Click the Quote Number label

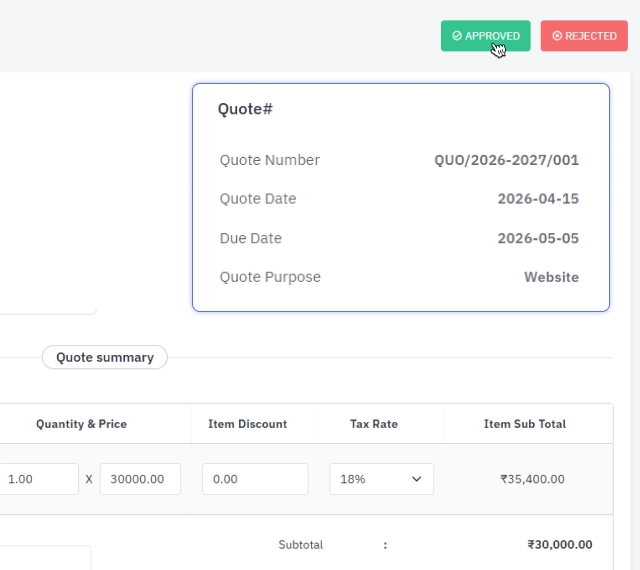270,160
